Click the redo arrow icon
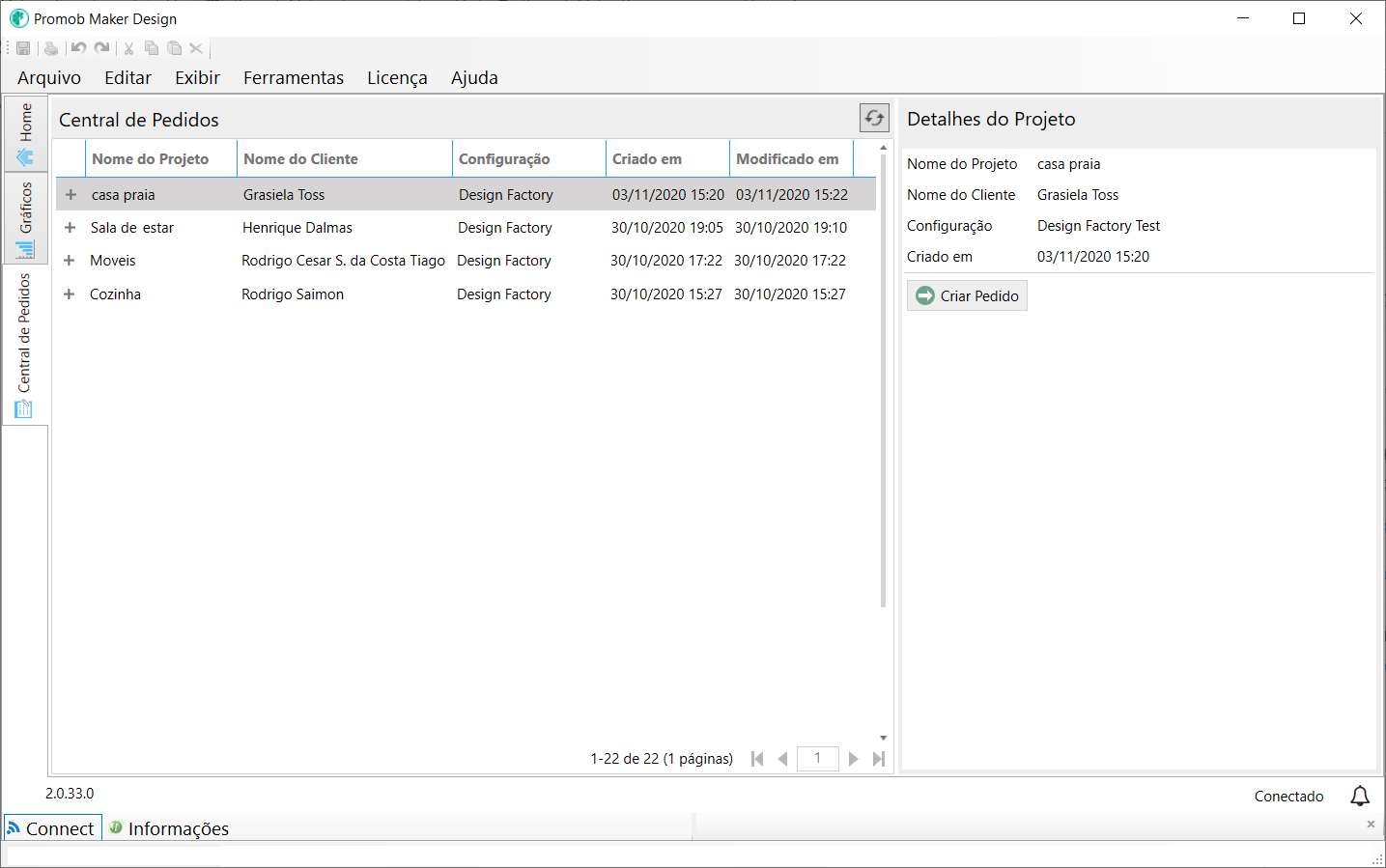The height and width of the screenshot is (868, 1386). (x=101, y=48)
